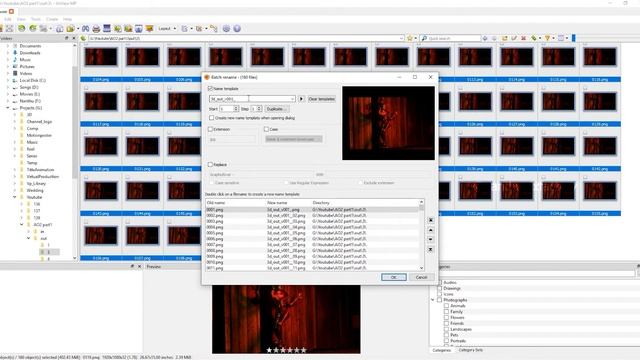
Task: Collapse the AO2 part1 folder node
Action: tap(22, 224)
